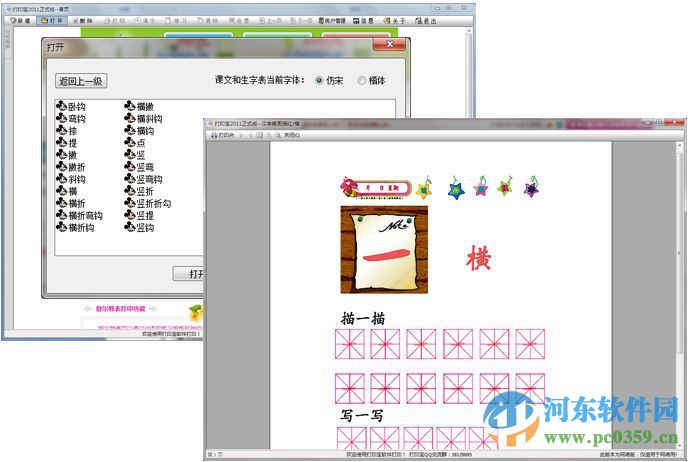
Task: Open 用户管理 from the main toolbar
Action: [332, 21]
